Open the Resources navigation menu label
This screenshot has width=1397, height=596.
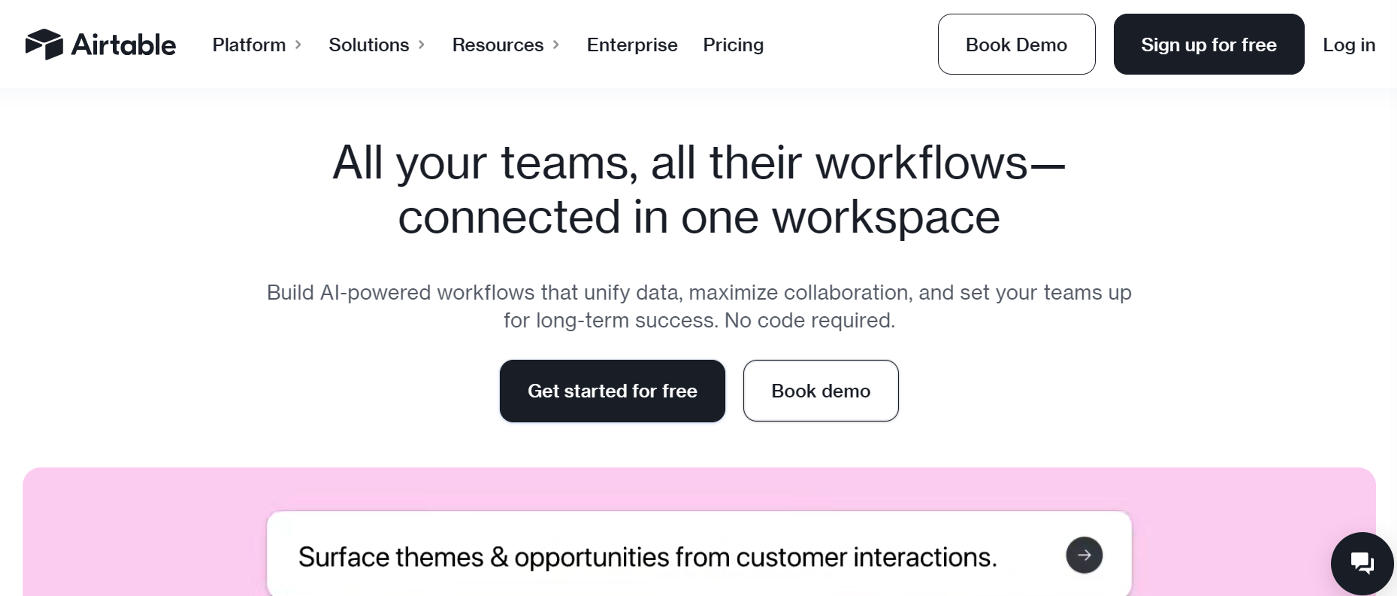point(497,45)
